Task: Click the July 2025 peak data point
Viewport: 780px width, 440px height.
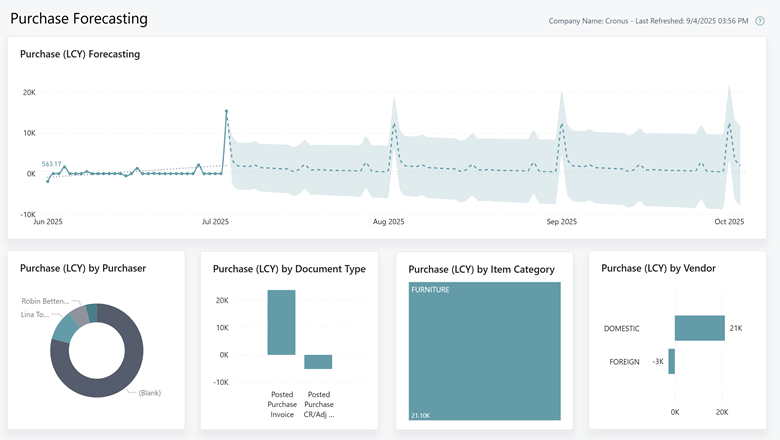Action: pos(227,111)
